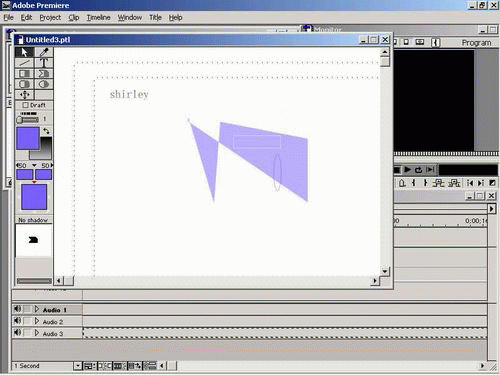This screenshot has width=500, height=375.
Task: Click the shirley text on the canvas
Action: pos(129,94)
